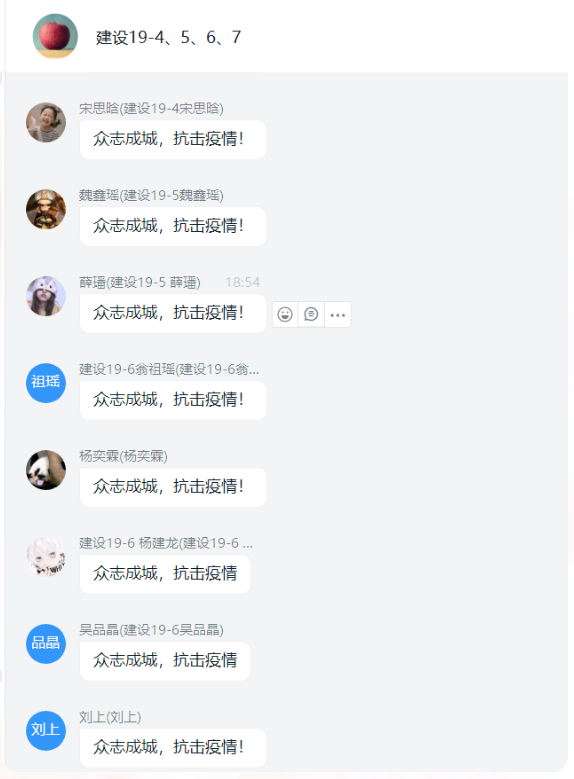Viewport: 574px width, 779px height.
Task: Click the reply bubble icon beside 薛瑶's message
Action: 311,314
